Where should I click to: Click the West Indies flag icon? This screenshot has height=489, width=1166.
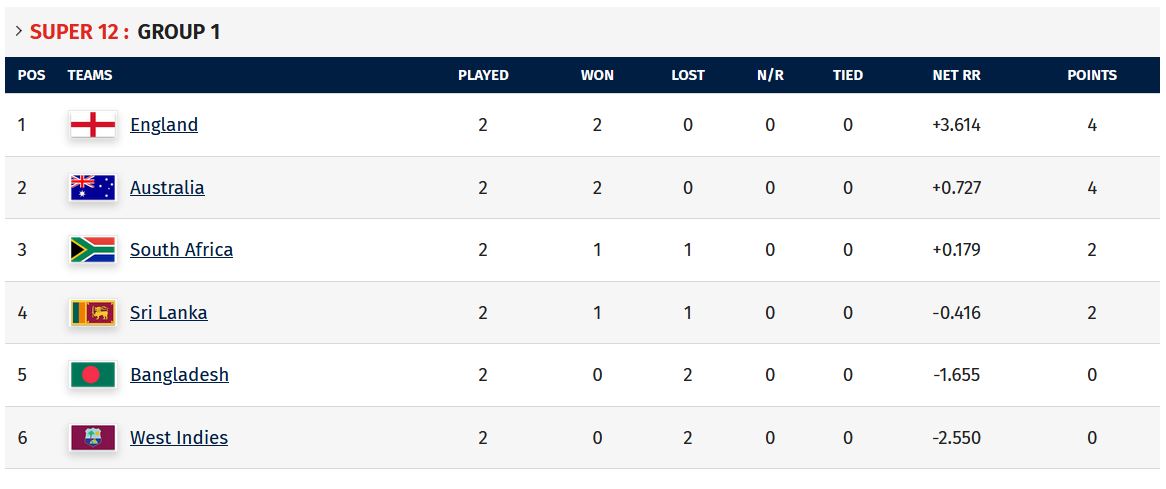coord(93,437)
